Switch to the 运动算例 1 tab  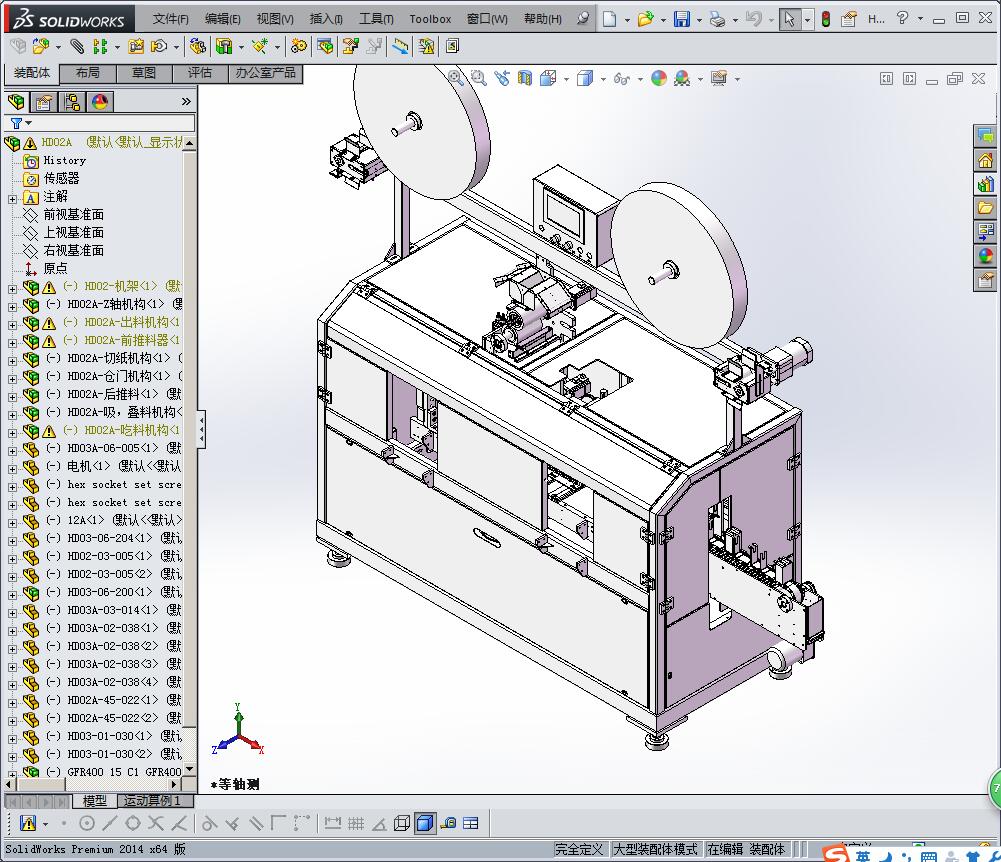click(151, 801)
